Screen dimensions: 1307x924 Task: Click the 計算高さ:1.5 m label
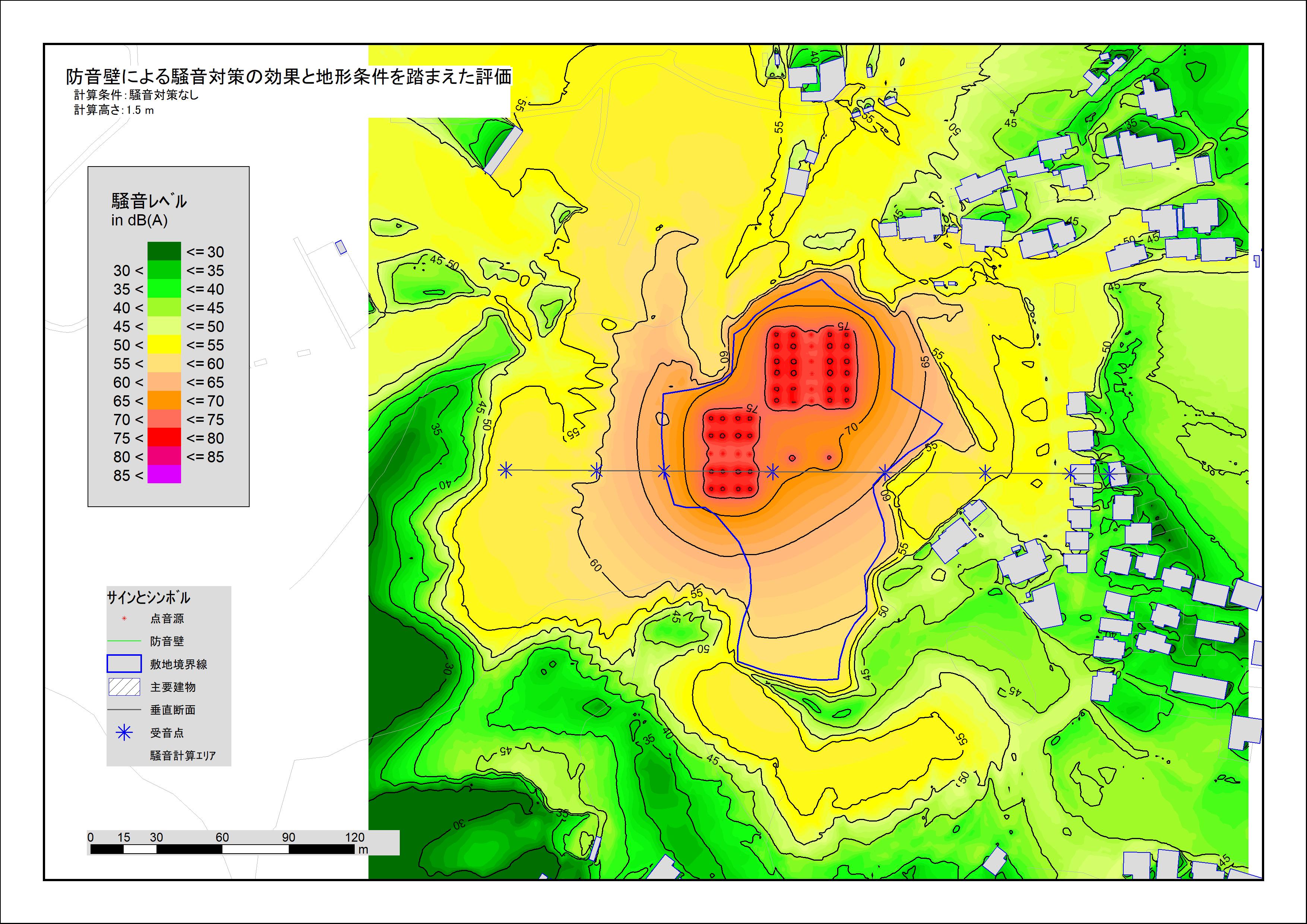tap(114, 110)
